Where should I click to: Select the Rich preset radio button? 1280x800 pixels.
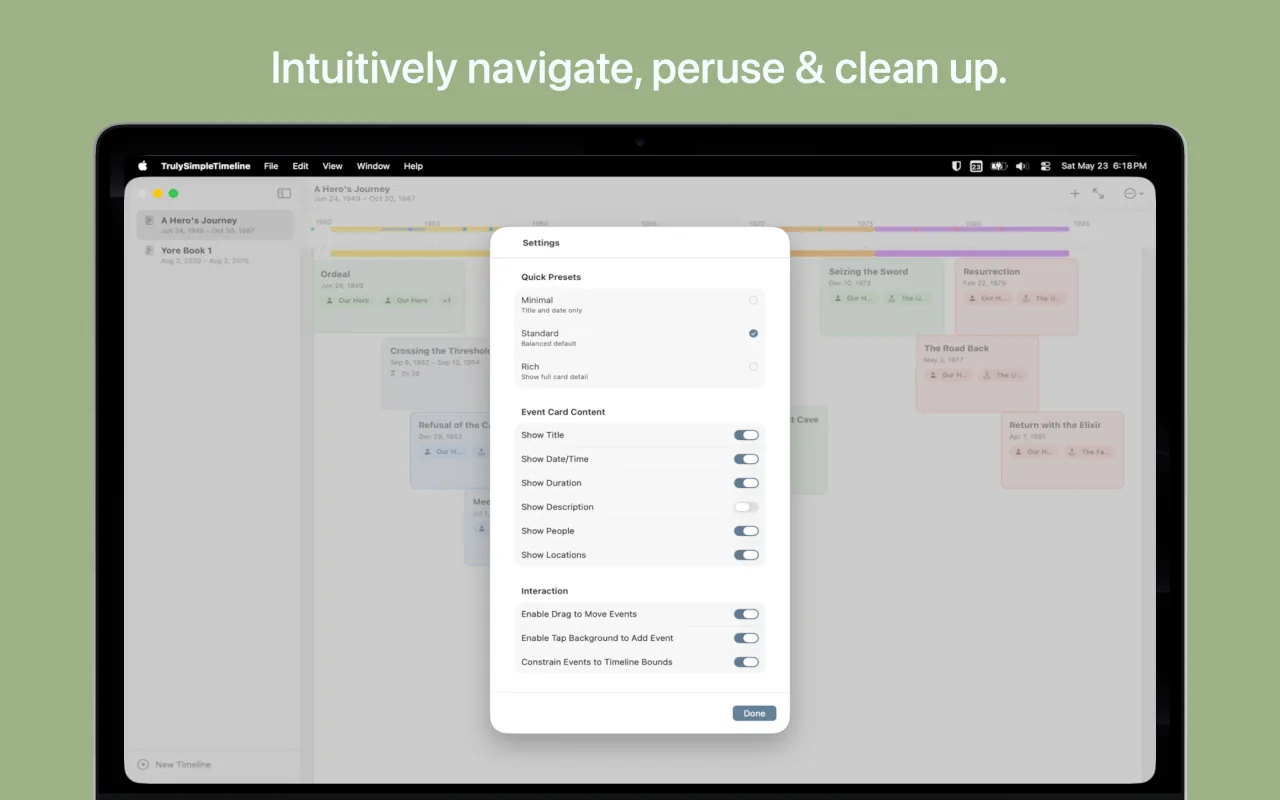click(753, 367)
